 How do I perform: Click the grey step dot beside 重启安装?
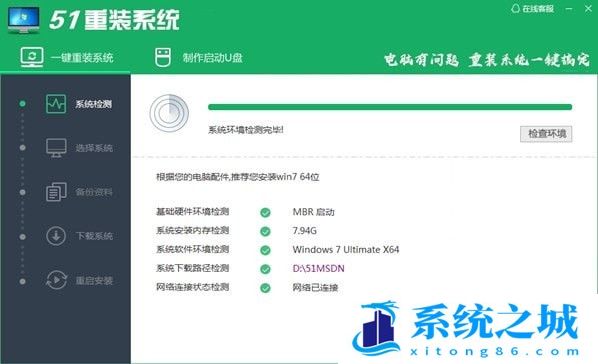click(x=23, y=282)
